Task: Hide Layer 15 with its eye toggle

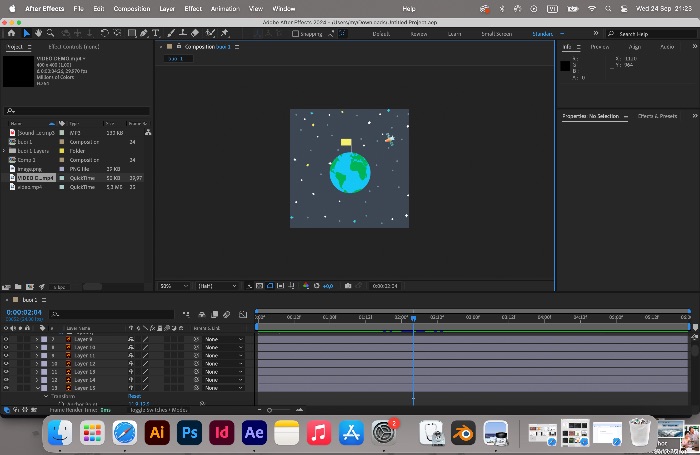Action: 6,388
